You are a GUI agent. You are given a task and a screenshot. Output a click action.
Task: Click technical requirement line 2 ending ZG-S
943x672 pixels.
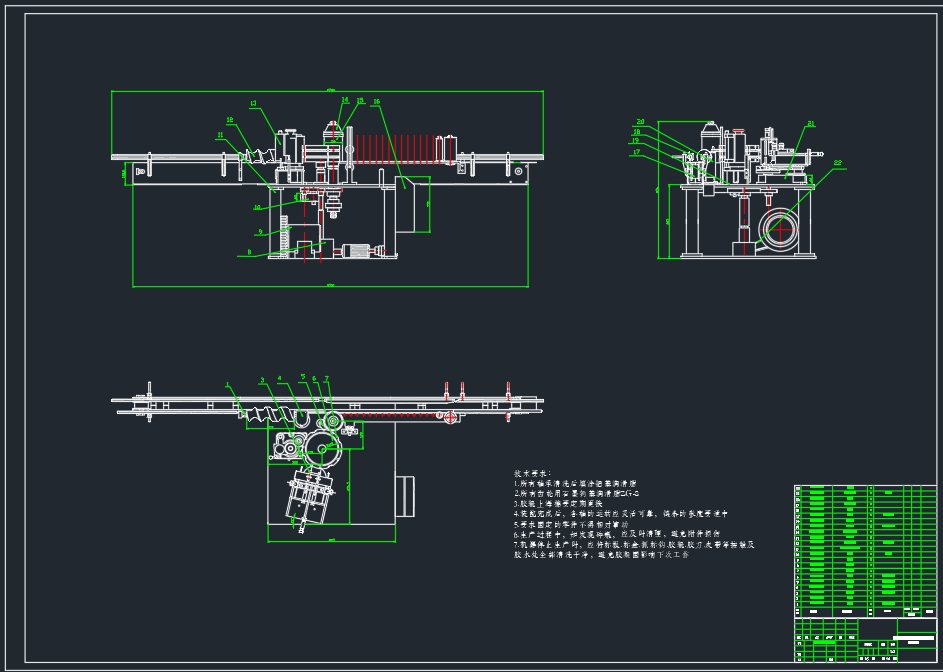[x=577, y=494]
